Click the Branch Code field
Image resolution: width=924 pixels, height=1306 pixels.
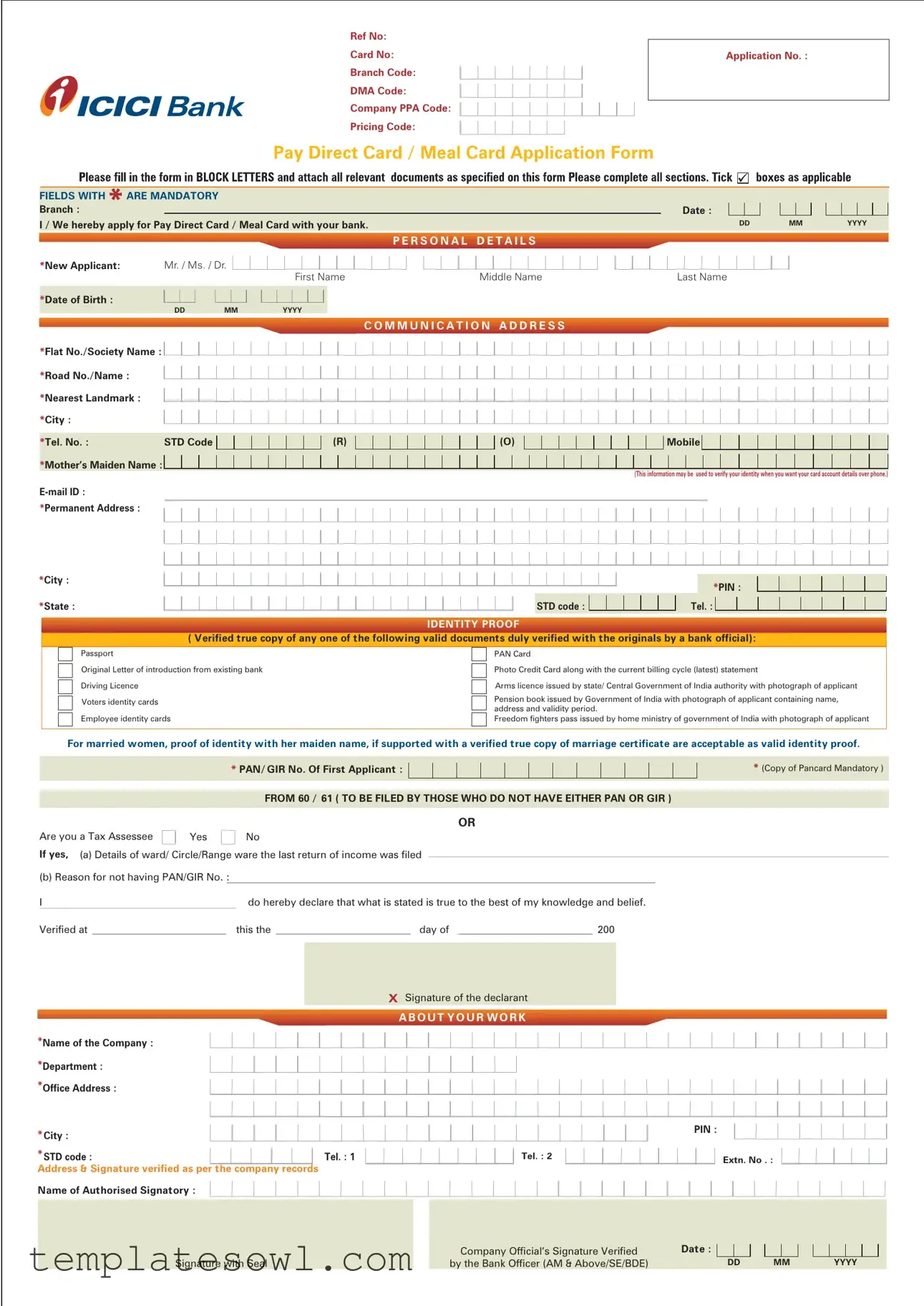(521, 72)
